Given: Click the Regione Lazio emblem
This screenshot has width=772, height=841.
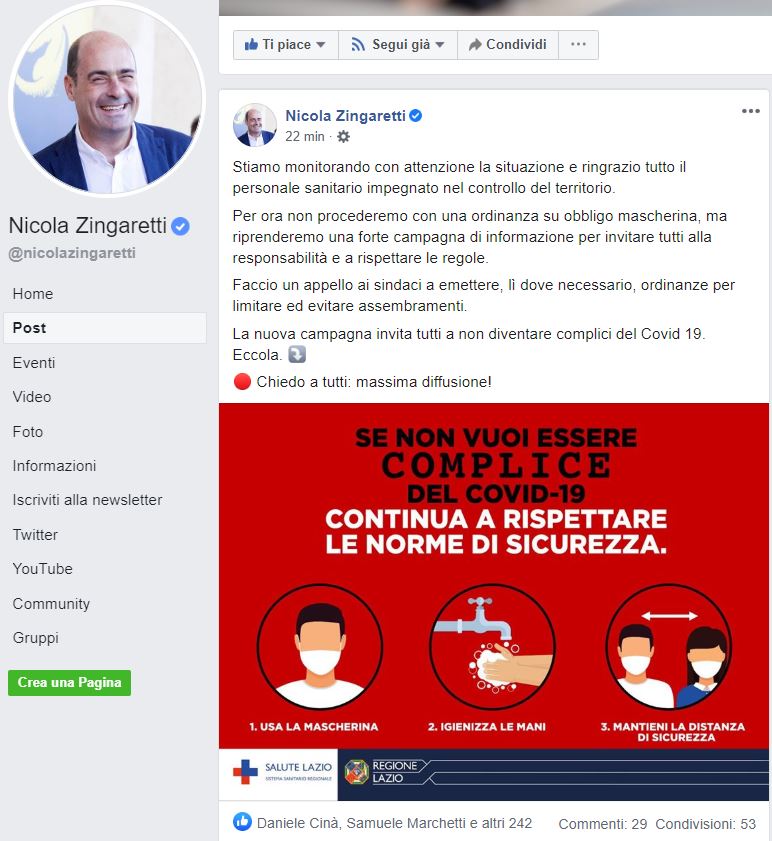Looking at the screenshot, I should 356,772.
